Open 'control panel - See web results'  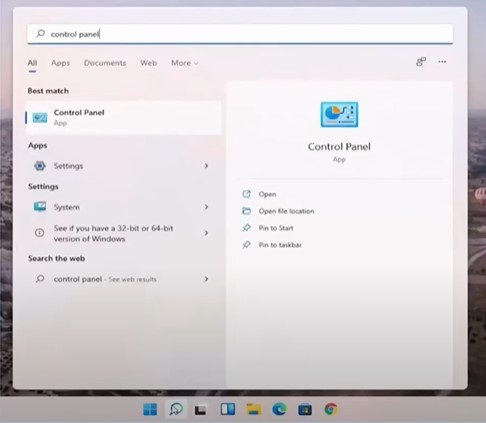tap(123, 279)
